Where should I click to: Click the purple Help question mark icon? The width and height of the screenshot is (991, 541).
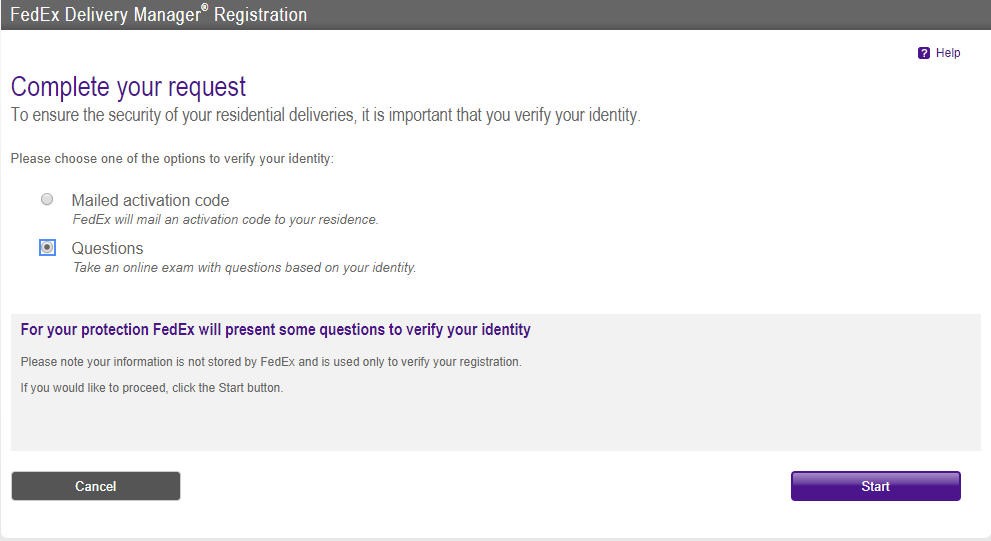pyautogui.click(x=923, y=53)
